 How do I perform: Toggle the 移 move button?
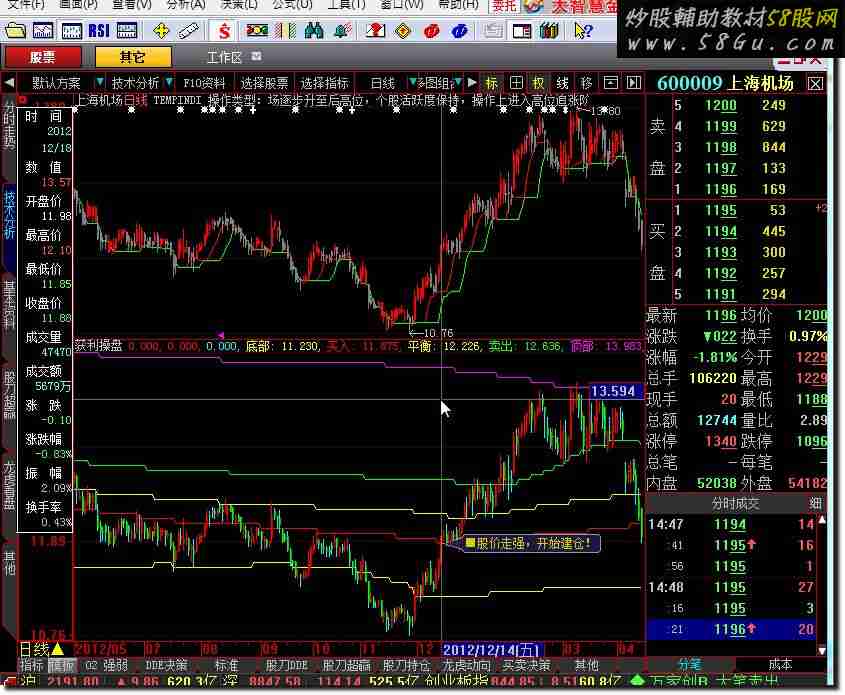click(586, 83)
